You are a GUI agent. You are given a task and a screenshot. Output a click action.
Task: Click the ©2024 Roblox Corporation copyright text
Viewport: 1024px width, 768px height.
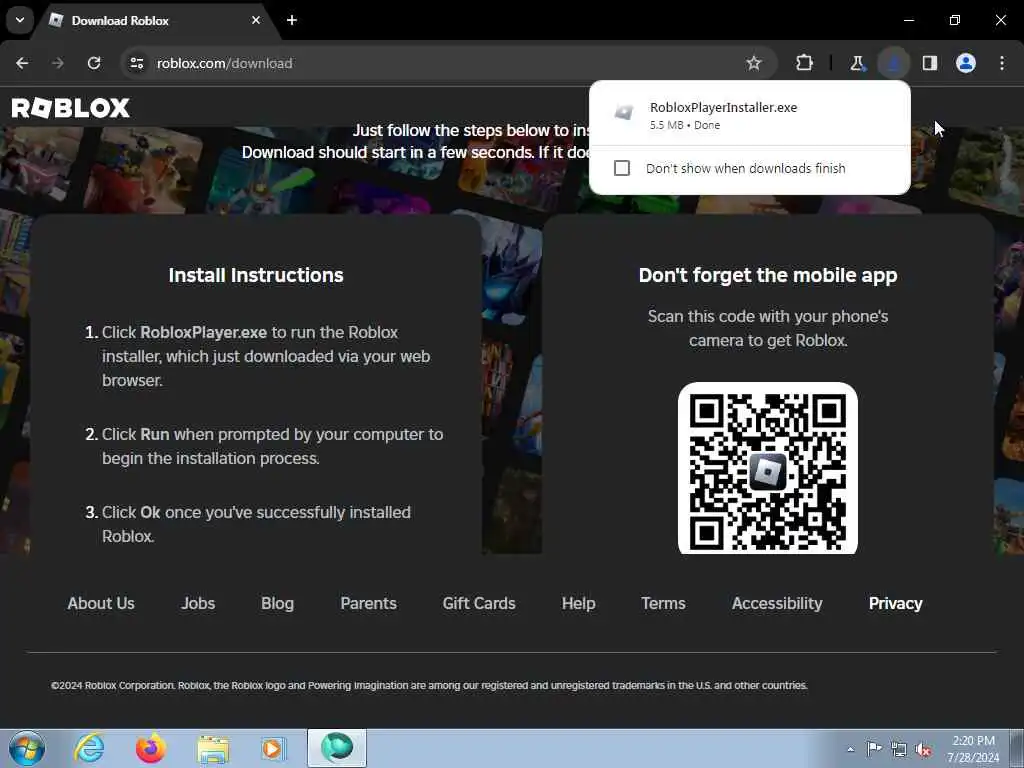[x=429, y=685]
